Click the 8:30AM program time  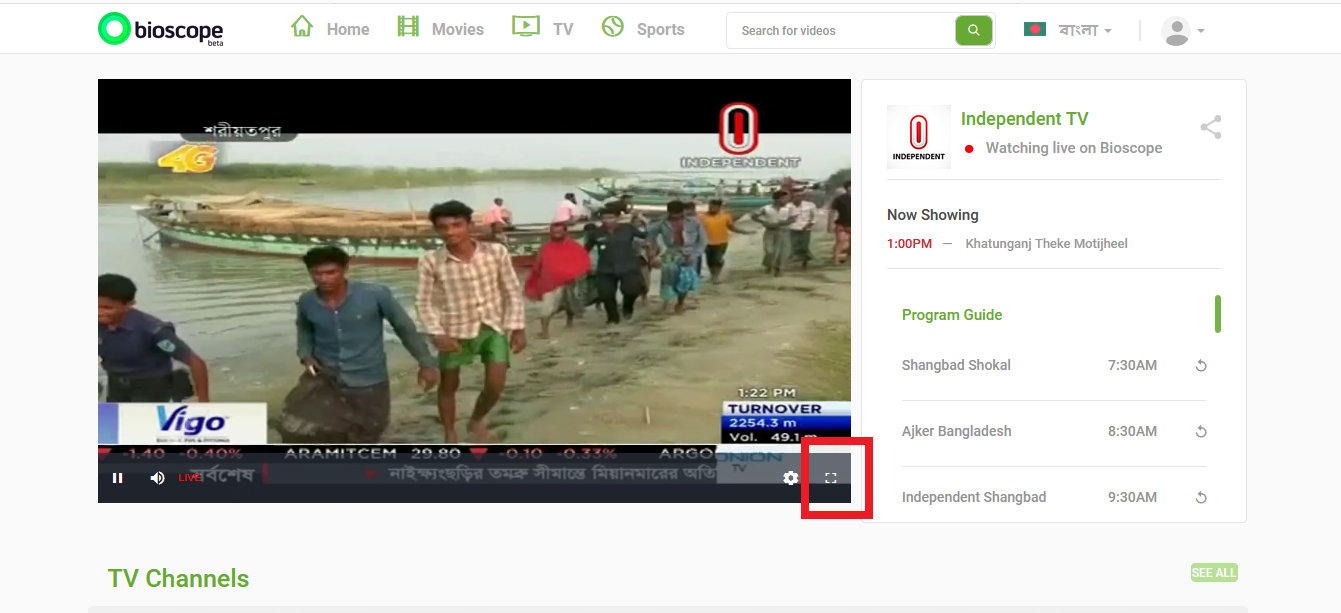[x=1132, y=431]
